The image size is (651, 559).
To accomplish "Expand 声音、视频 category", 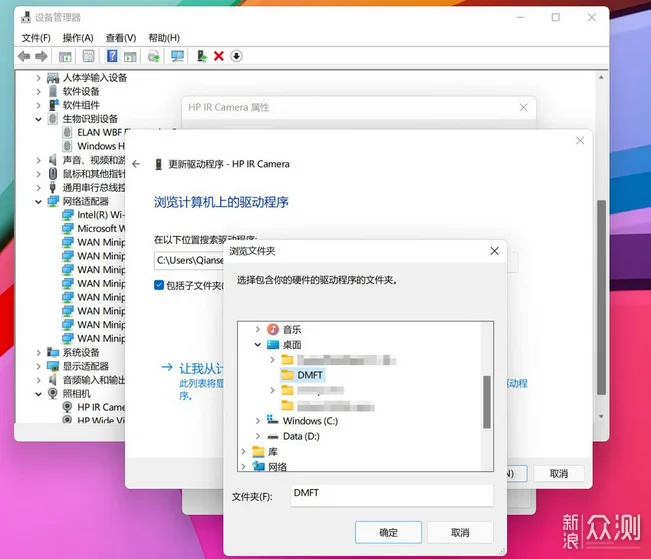I will click(38, 160).
